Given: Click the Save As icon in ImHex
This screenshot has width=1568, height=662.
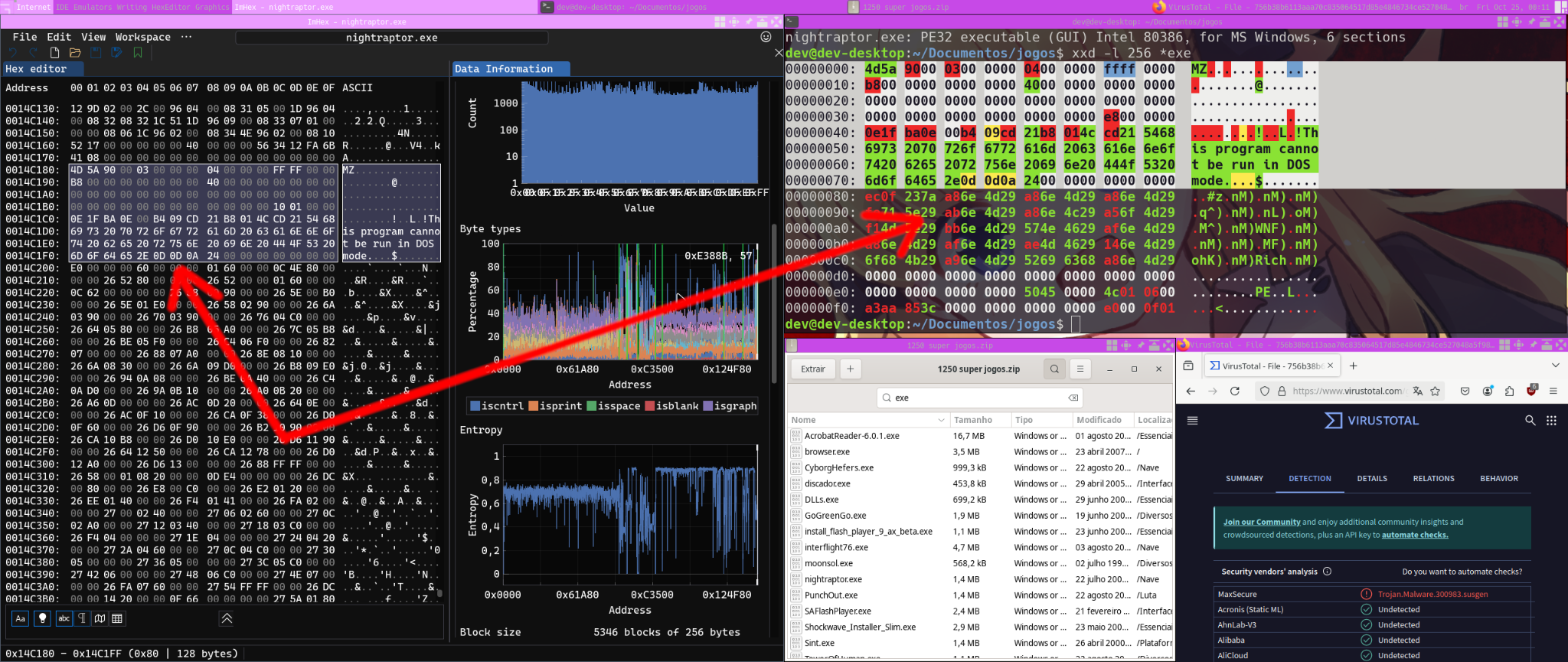Looking at the screenshot, I should 116,53.
